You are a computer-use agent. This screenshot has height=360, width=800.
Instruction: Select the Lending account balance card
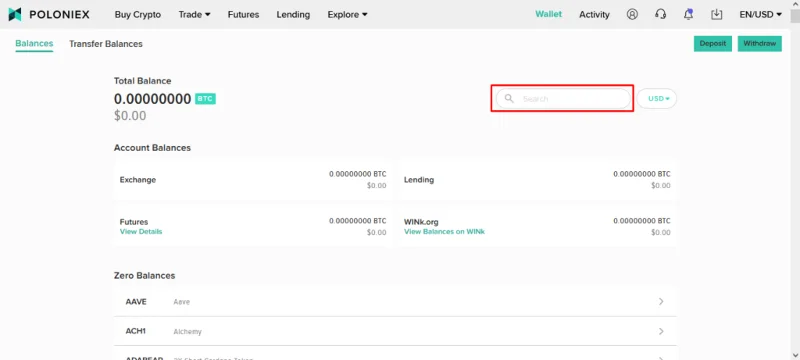[537, 179]
